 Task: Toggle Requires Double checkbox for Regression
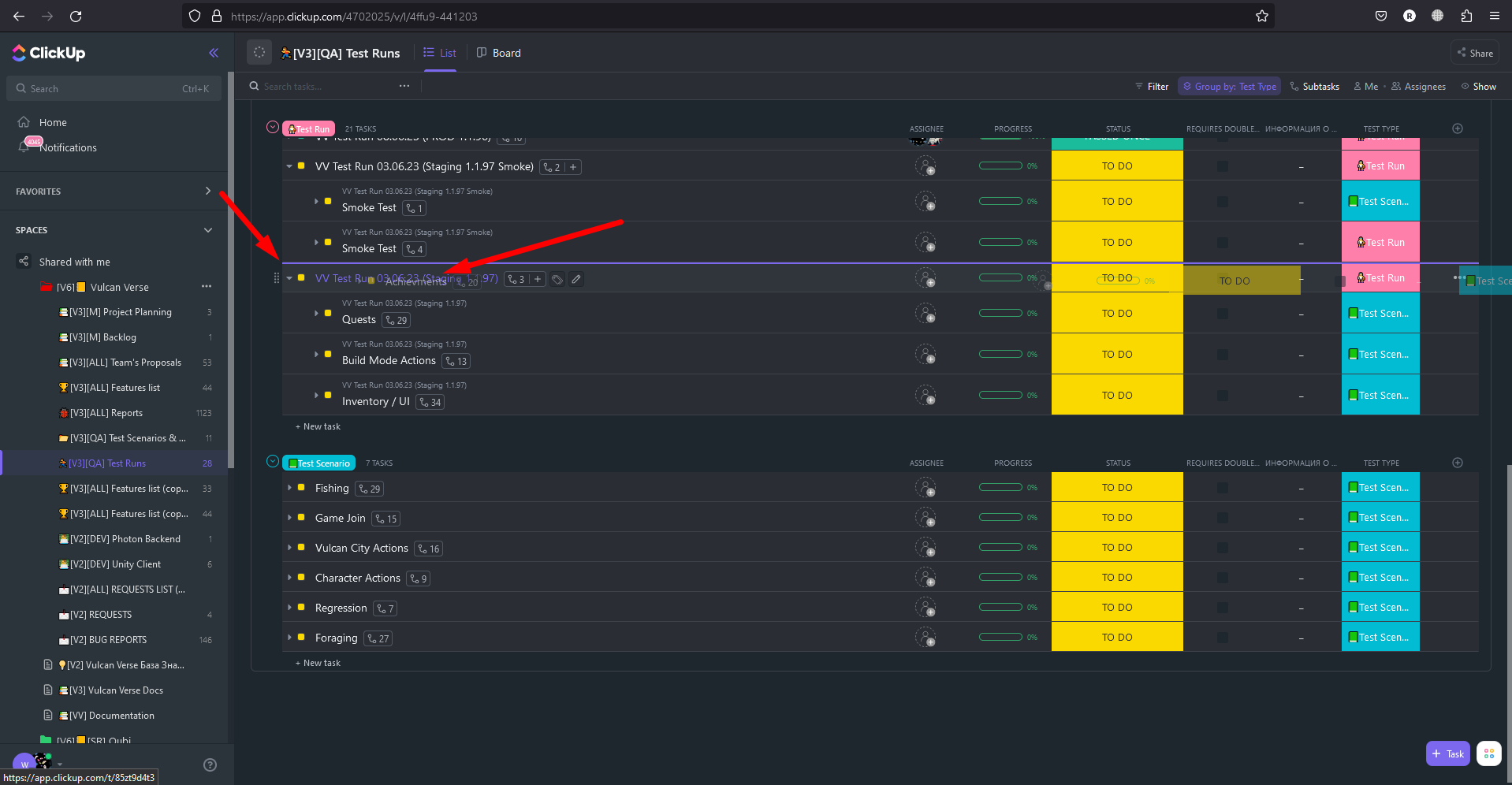click(x=1222, y=608)
